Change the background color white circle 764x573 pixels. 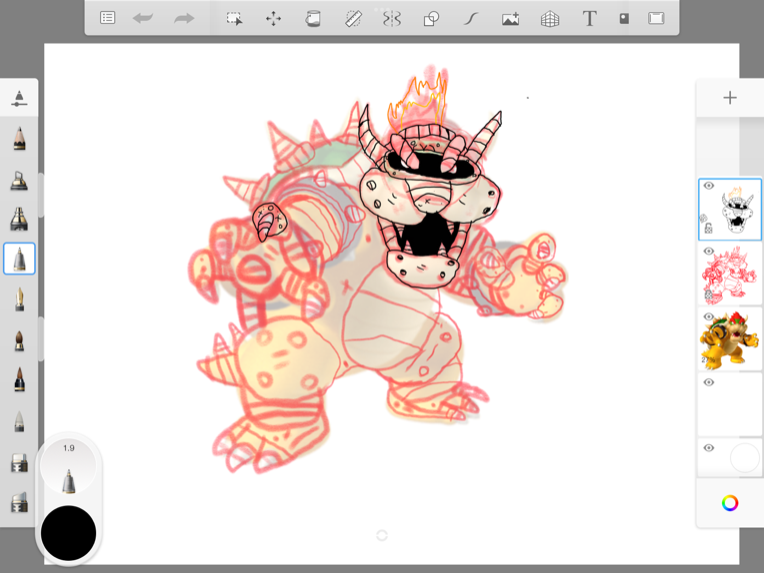pos(745,457)
